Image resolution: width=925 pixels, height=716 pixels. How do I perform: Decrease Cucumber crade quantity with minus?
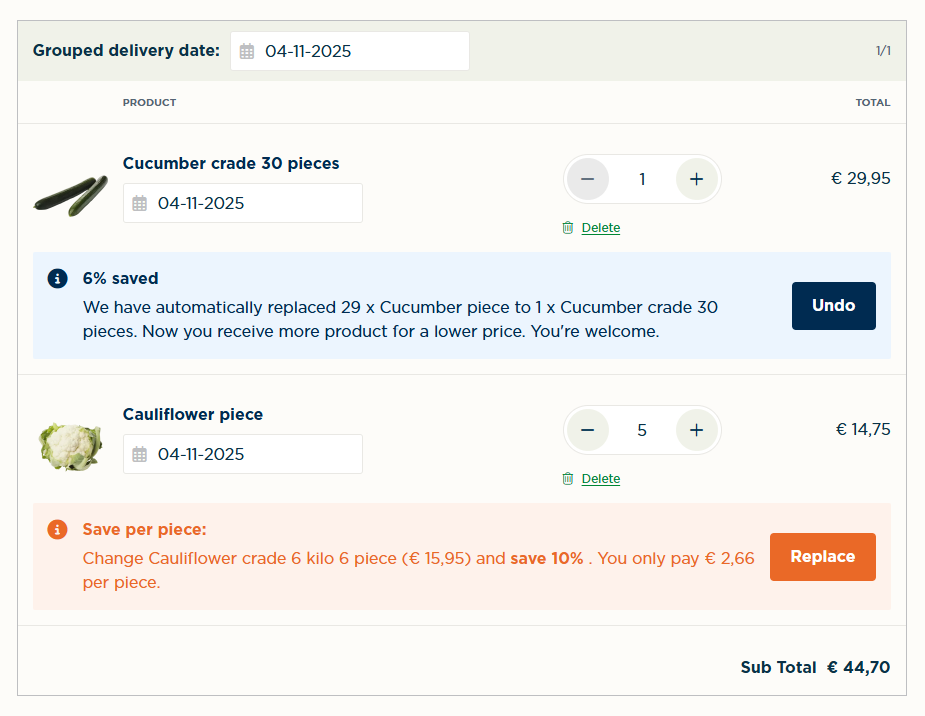[x=588, y=179]
